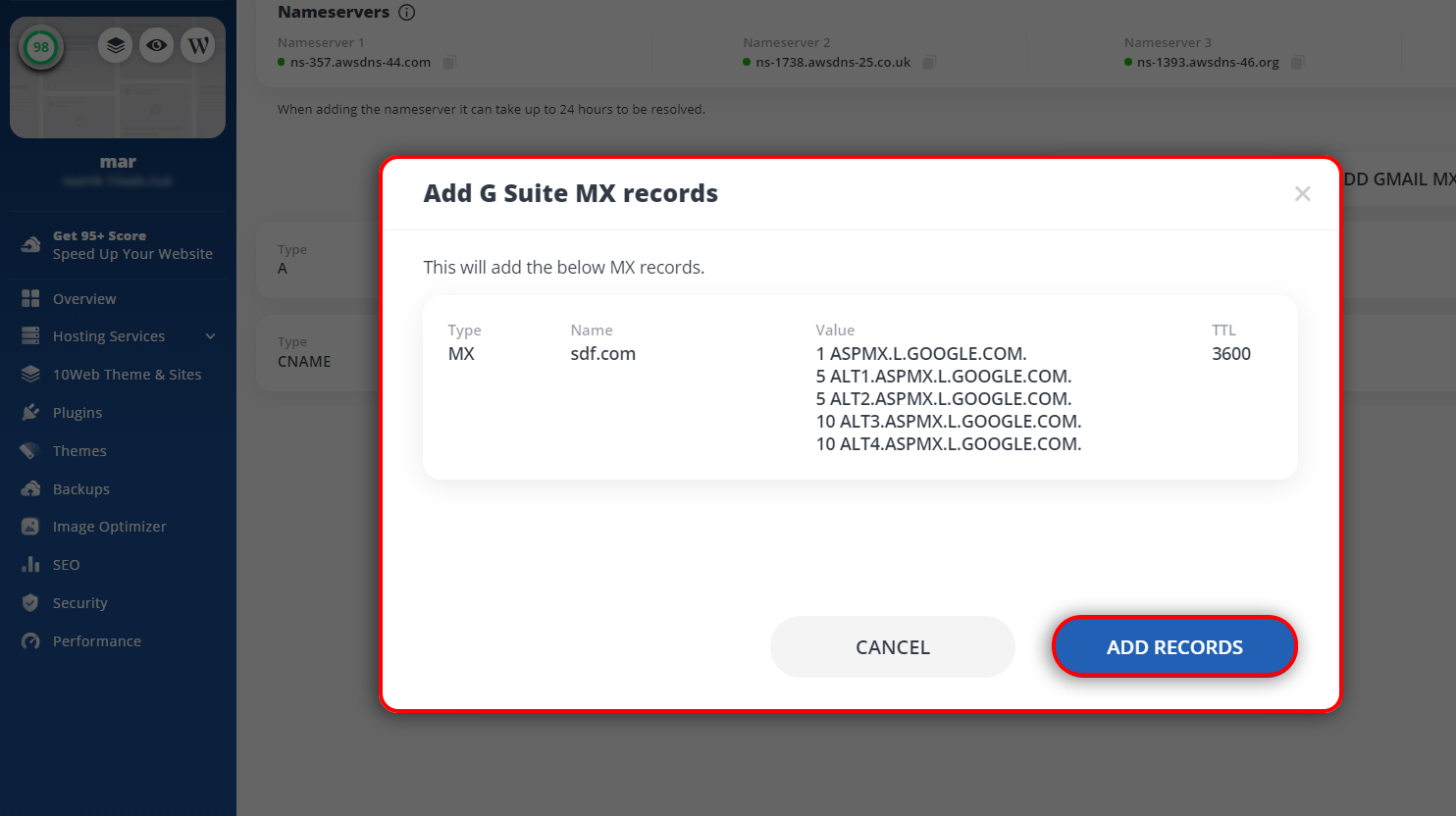Open the WordPress admin icon
The image size is (1456, 816).
pos(198,45)
